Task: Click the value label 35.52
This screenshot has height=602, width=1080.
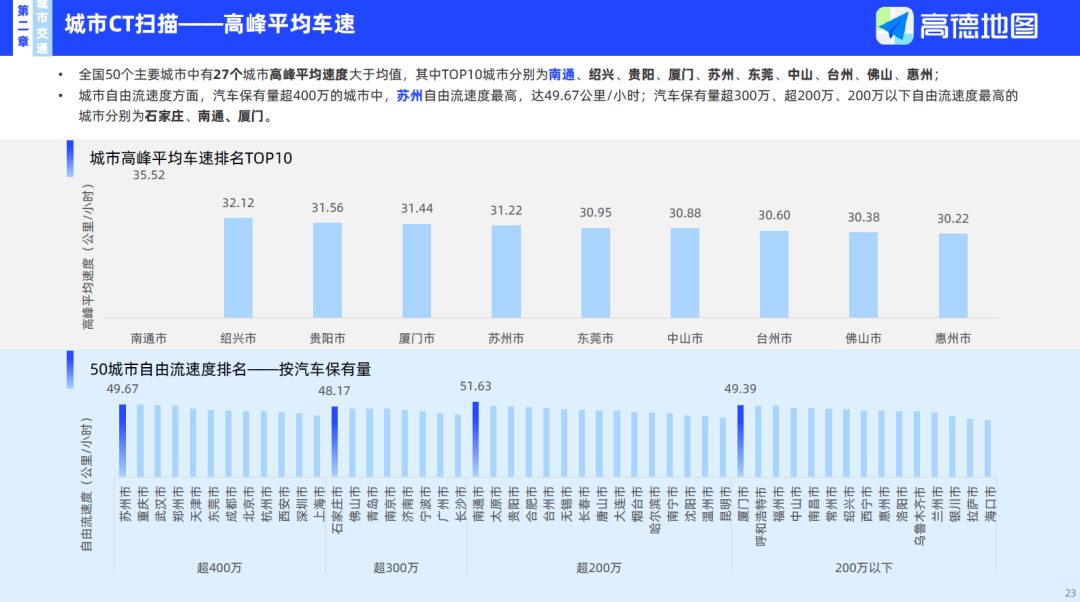Action: [x=149, y=175]
